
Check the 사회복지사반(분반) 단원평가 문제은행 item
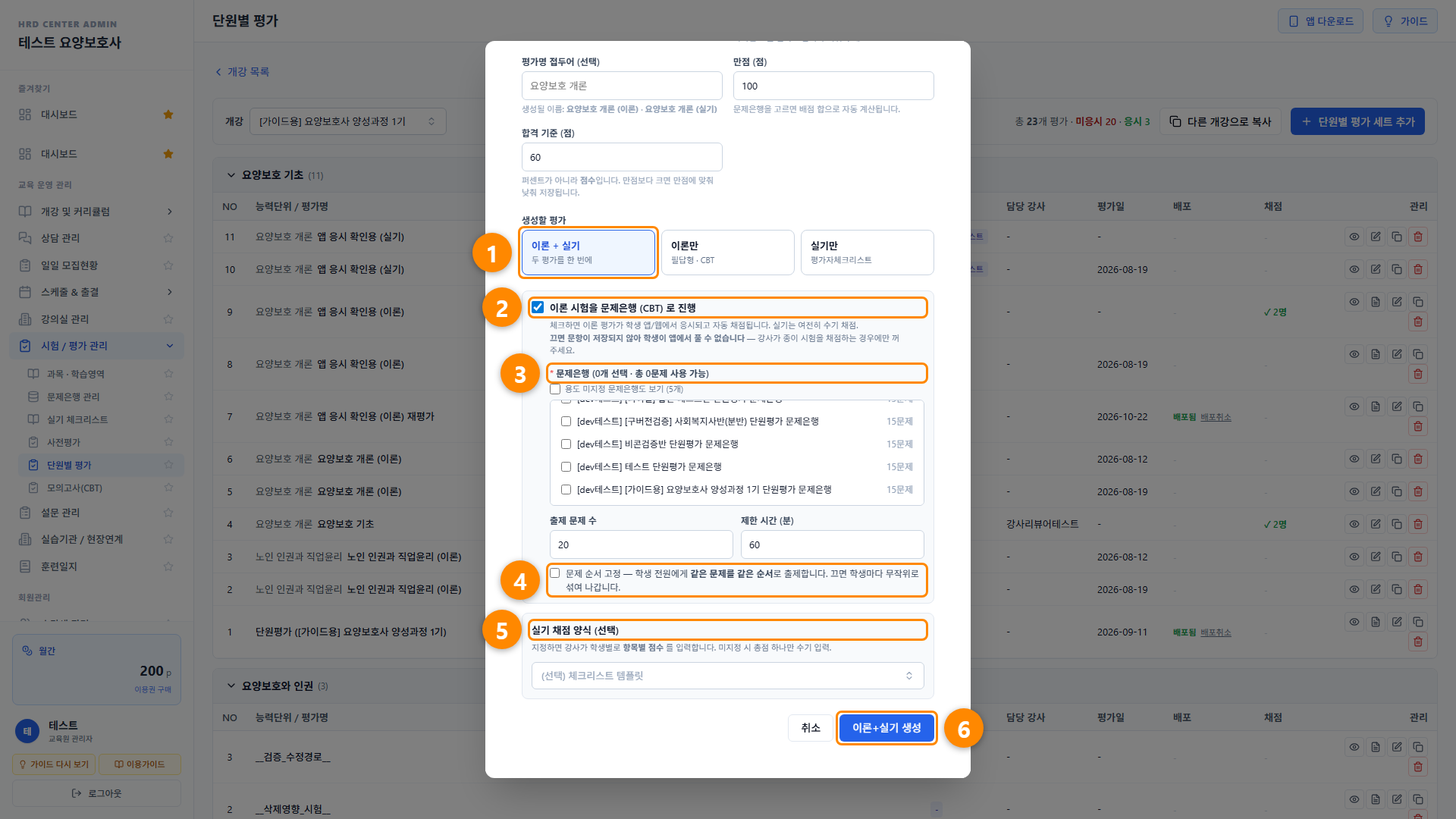point(566,421)
